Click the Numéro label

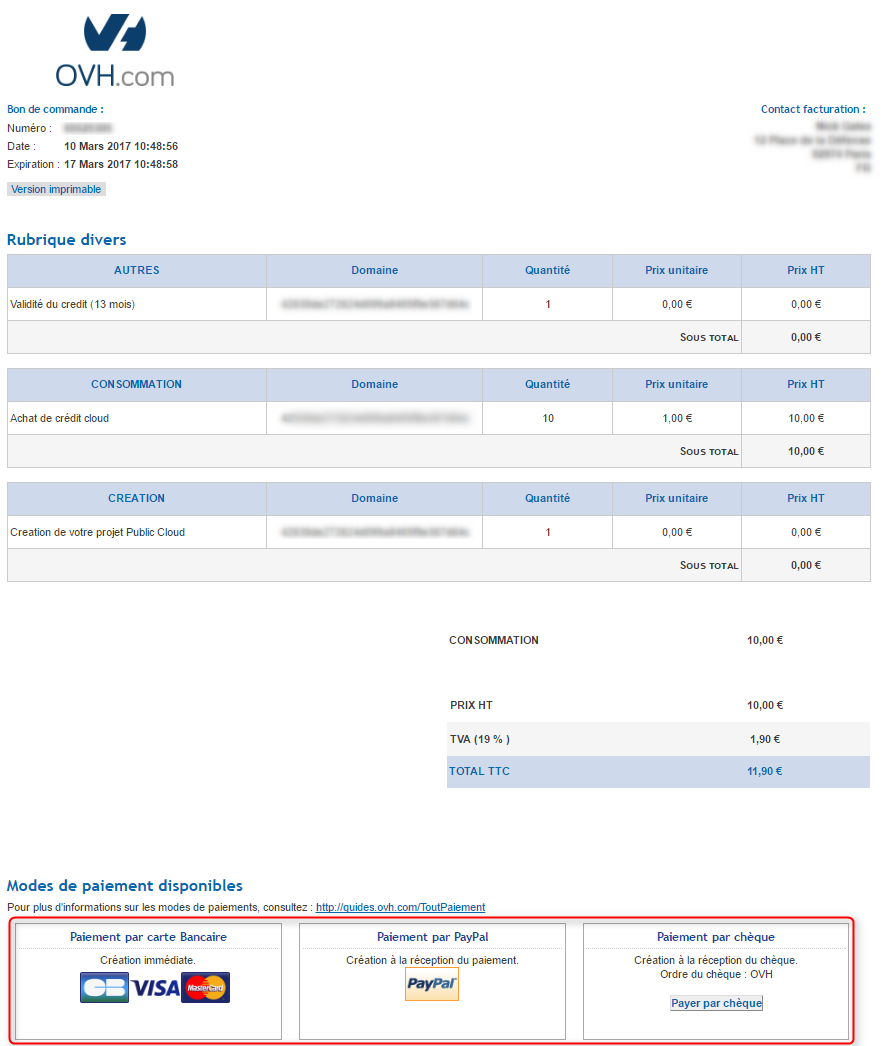tap(29, 128)
